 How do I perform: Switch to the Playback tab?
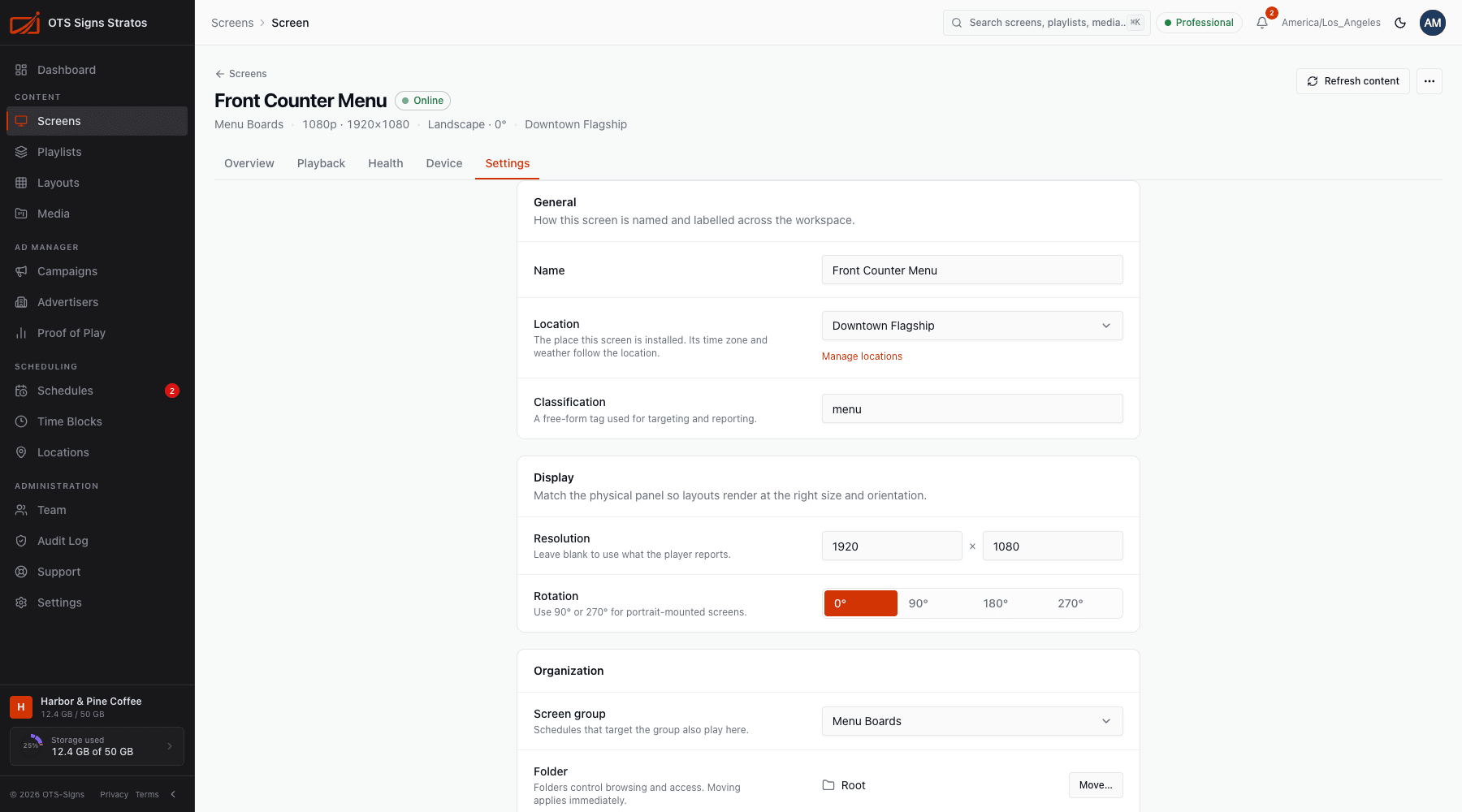coord(321,163)
